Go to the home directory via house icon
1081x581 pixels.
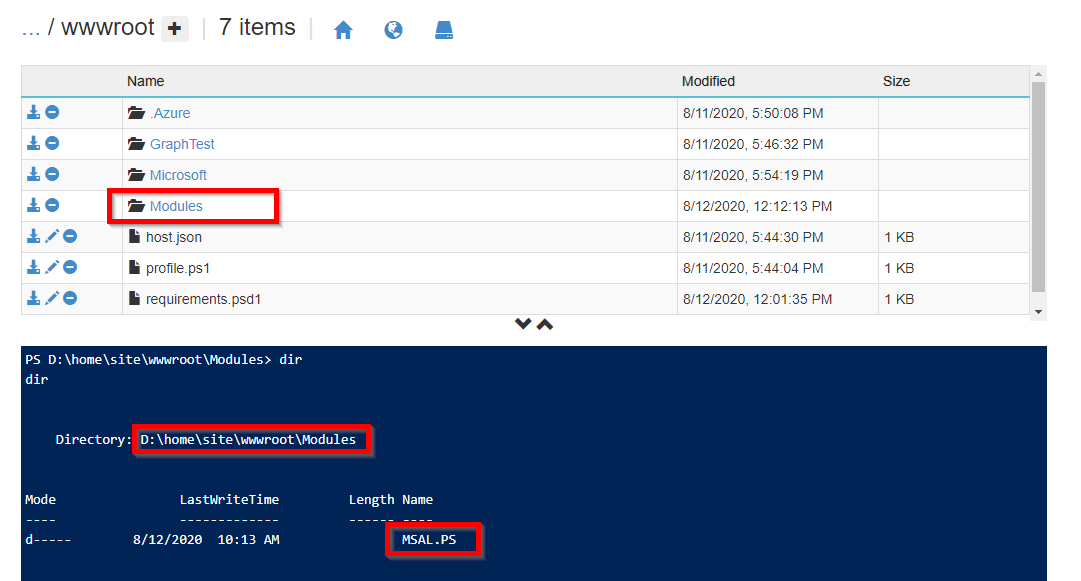[343, 30]
